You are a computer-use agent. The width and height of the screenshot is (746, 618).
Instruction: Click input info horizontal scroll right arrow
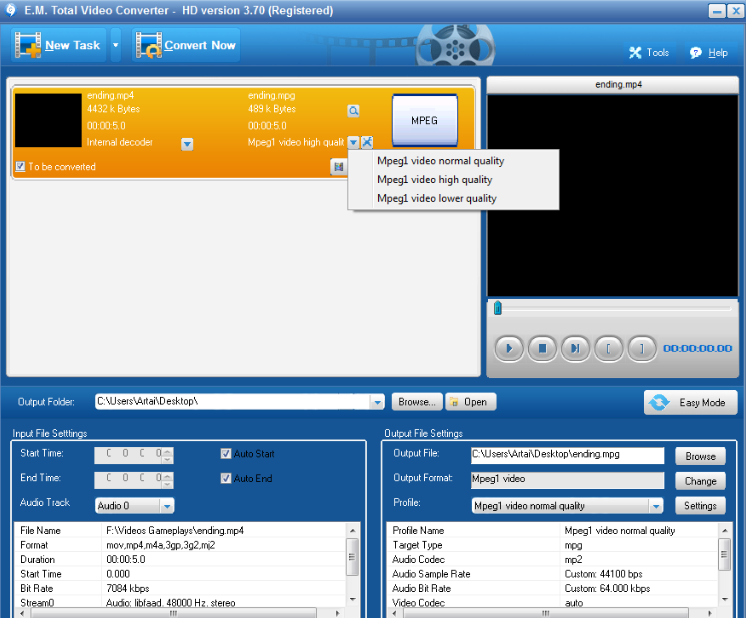coord(337,613)
